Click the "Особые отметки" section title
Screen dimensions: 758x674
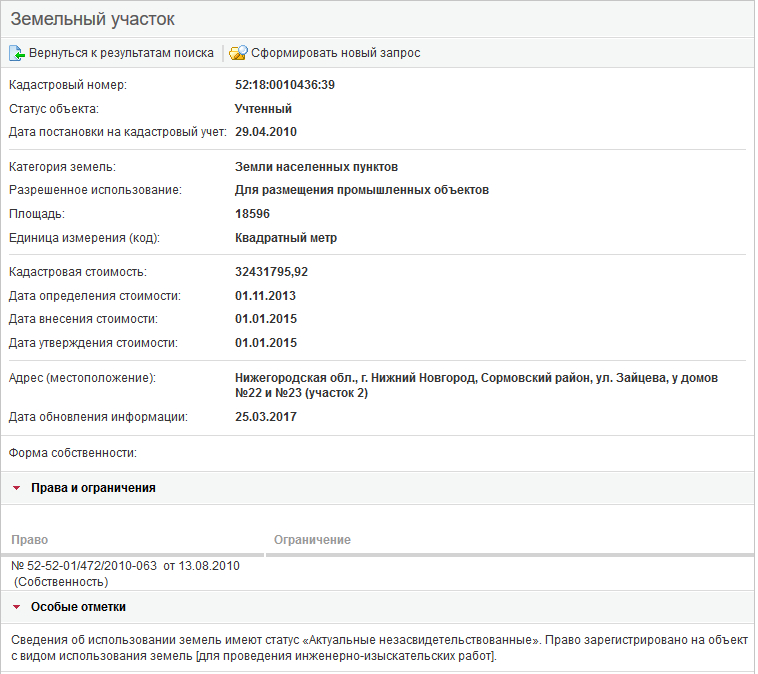[x=78, y=607]
